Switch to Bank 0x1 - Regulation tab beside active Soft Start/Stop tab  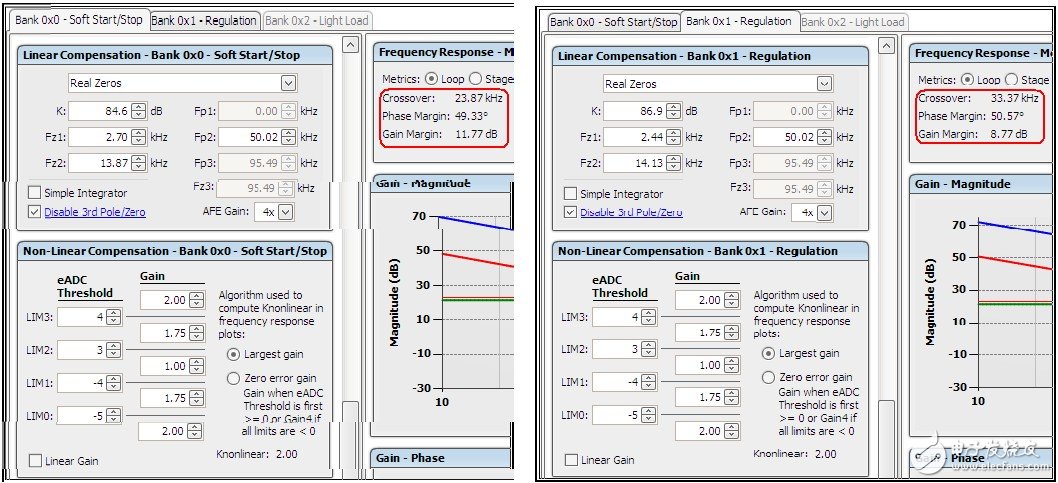click(x=204, y=20)
